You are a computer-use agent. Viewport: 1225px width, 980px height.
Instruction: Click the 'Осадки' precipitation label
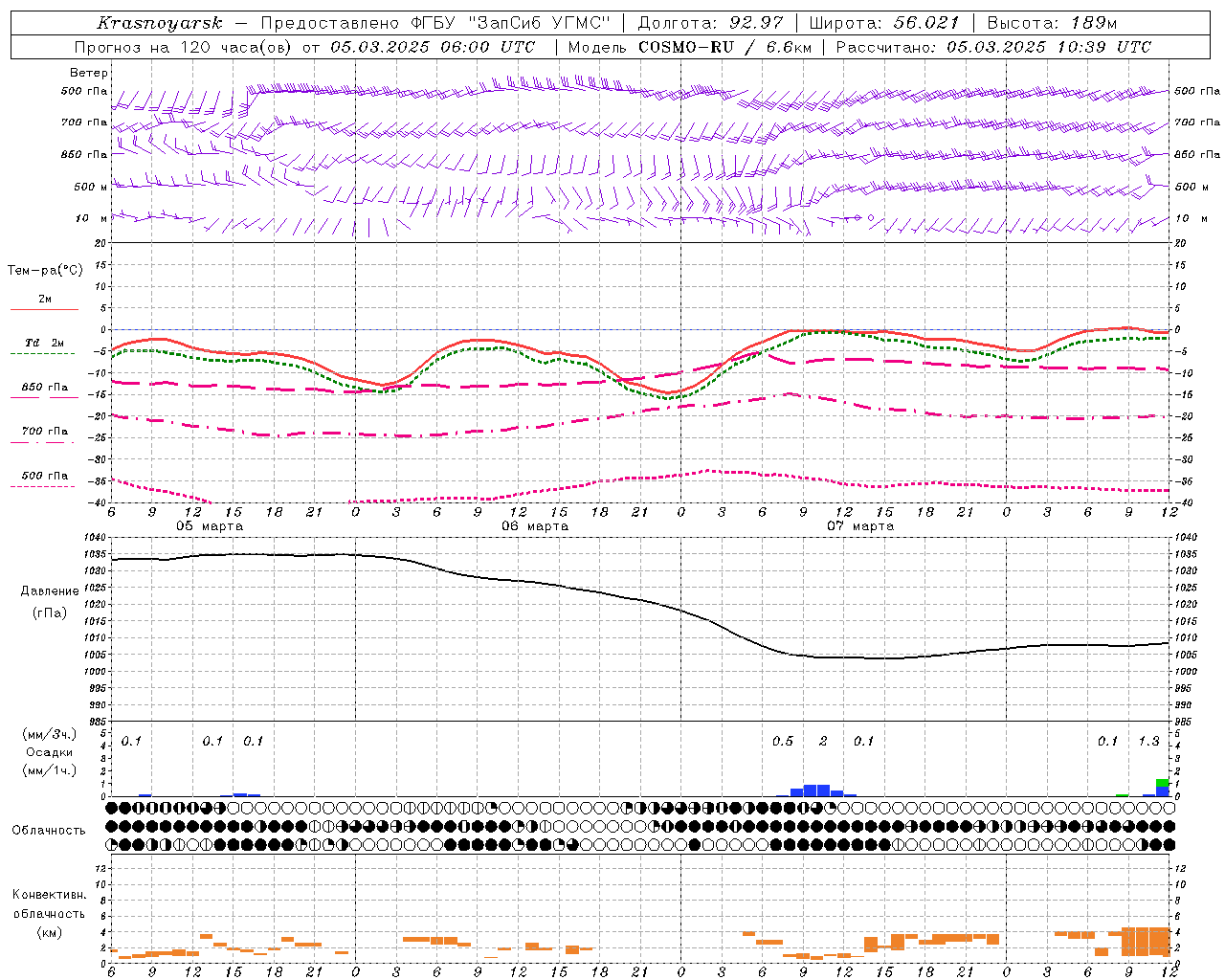[x=50, y=752]
